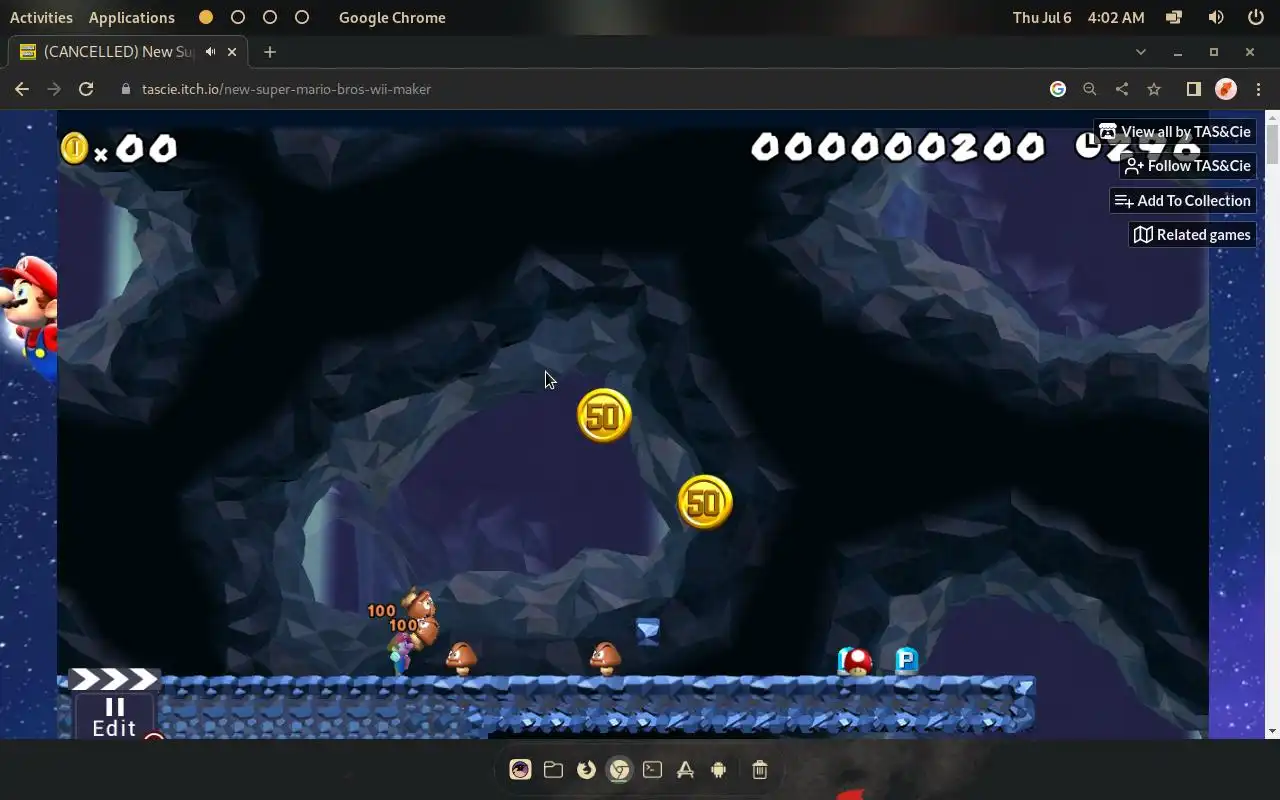Click the scrollbar down arrow
The width and height of the screenshot is (1280, 800).
1272,731
